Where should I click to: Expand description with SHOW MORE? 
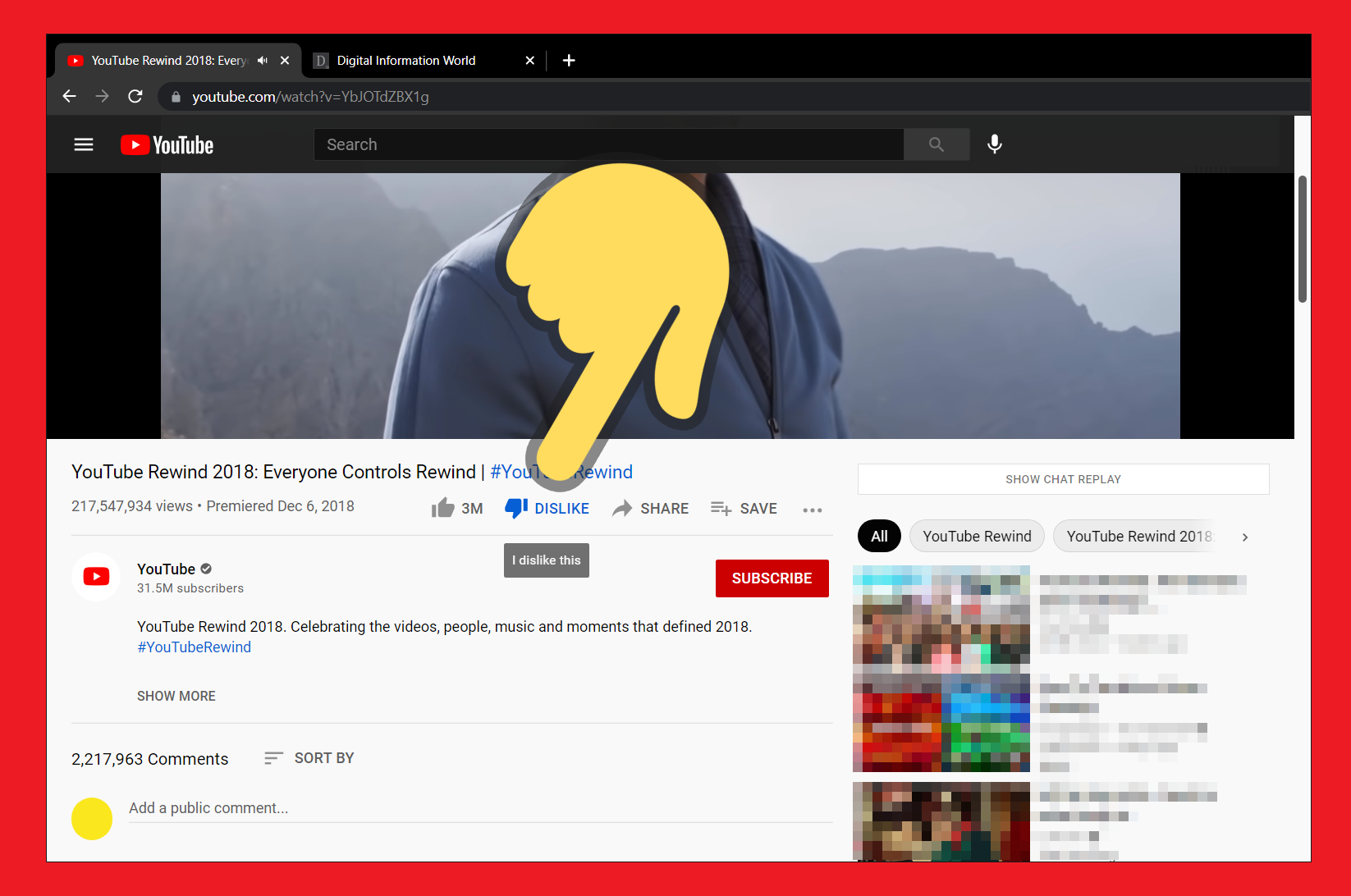[176, 696]
